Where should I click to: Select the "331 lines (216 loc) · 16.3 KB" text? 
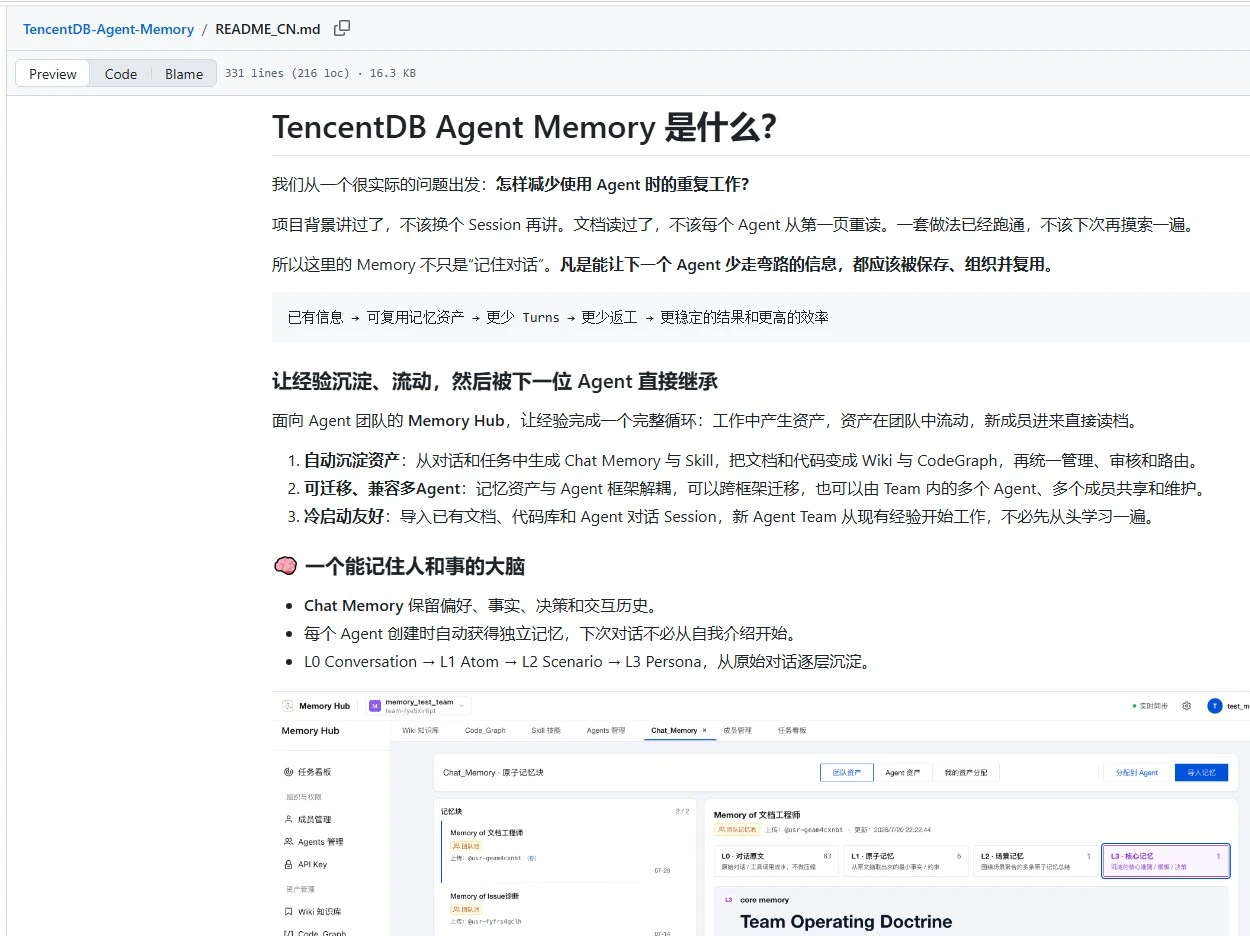(320, 74)
